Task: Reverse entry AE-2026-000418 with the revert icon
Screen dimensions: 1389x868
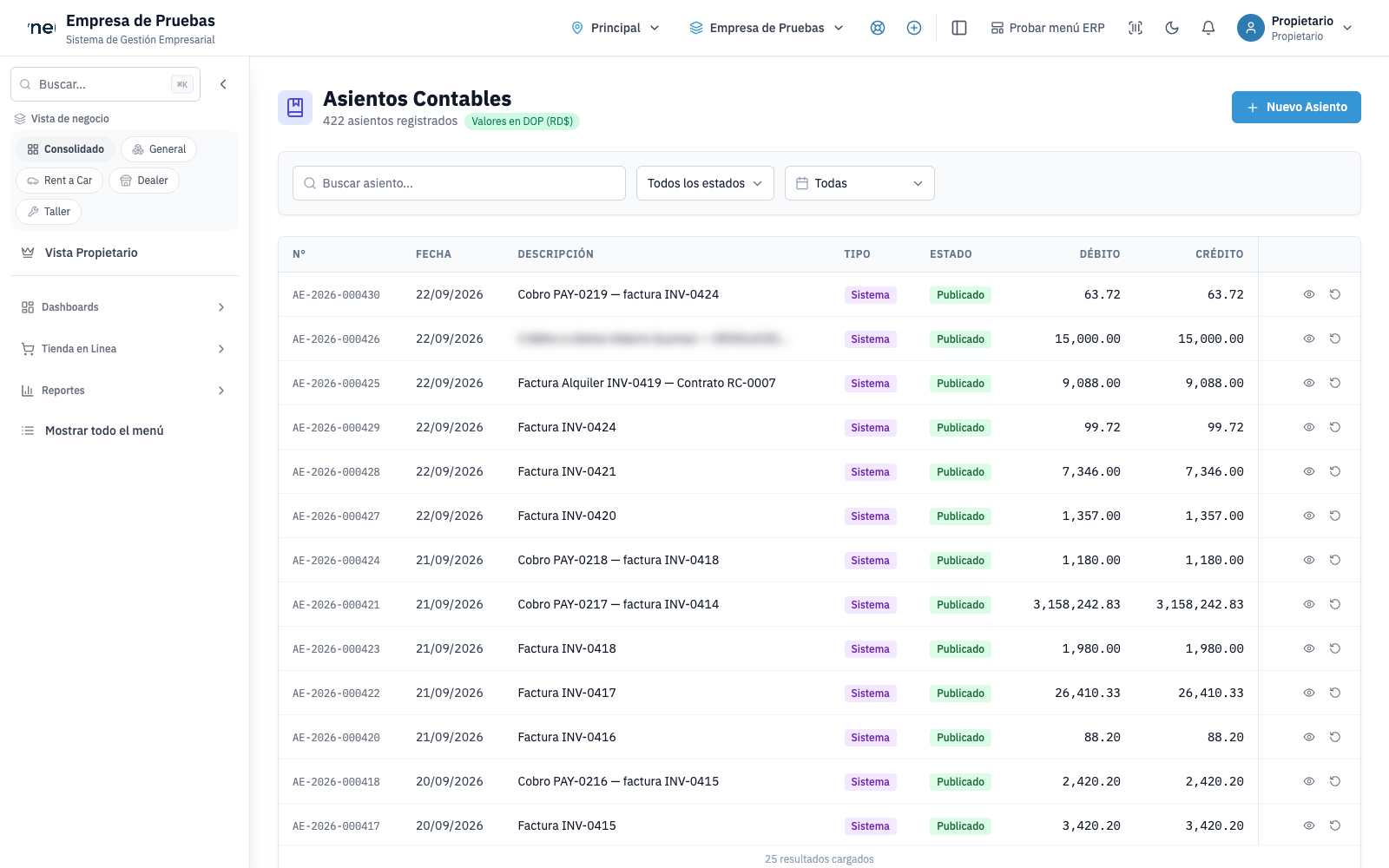Action: [x=1335, y=781]
